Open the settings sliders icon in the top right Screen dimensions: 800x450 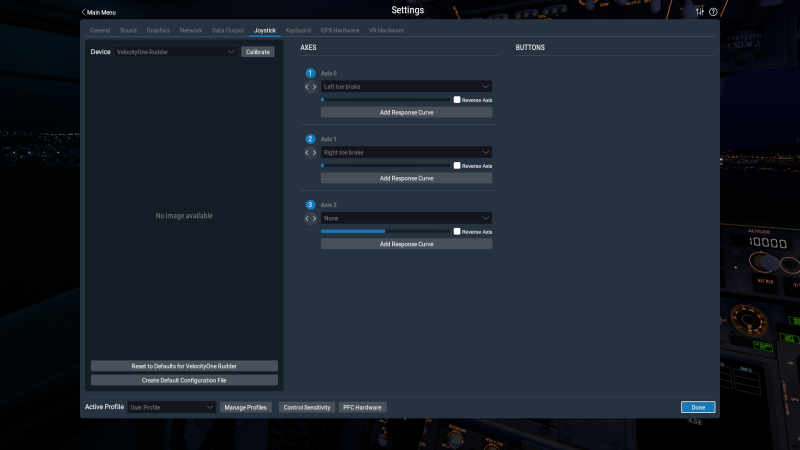[700, 12]
